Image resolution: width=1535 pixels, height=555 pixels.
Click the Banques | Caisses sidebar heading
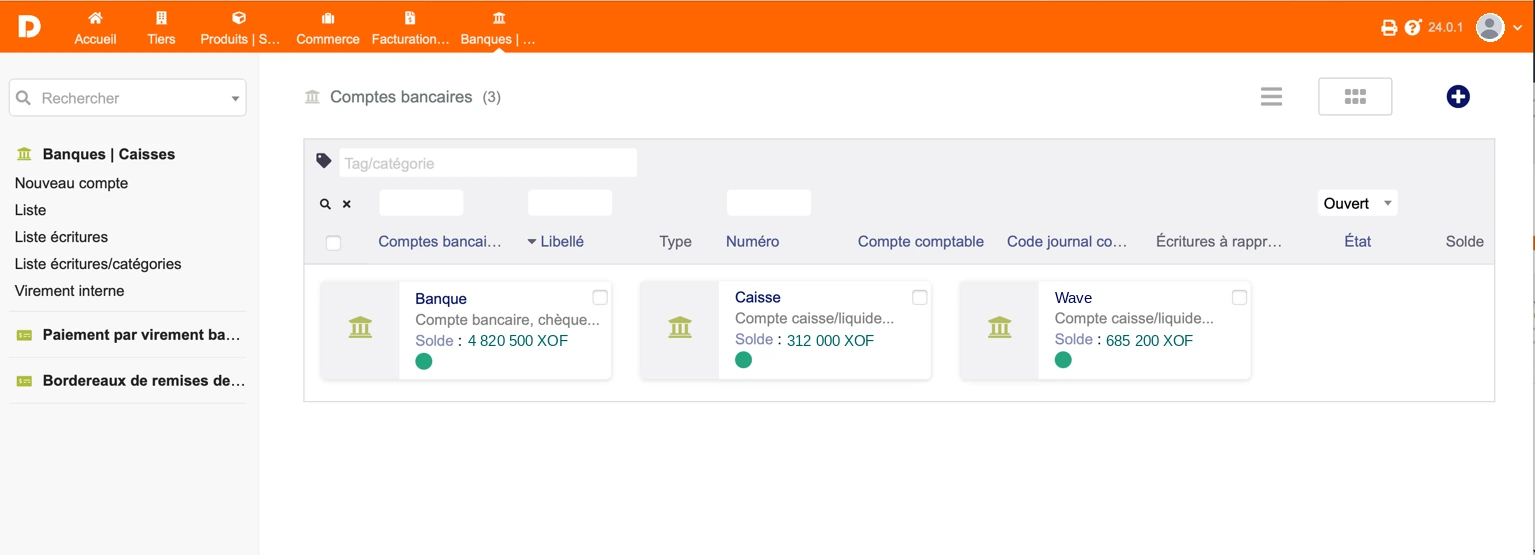pyautogui.click(x=109, y=154)
